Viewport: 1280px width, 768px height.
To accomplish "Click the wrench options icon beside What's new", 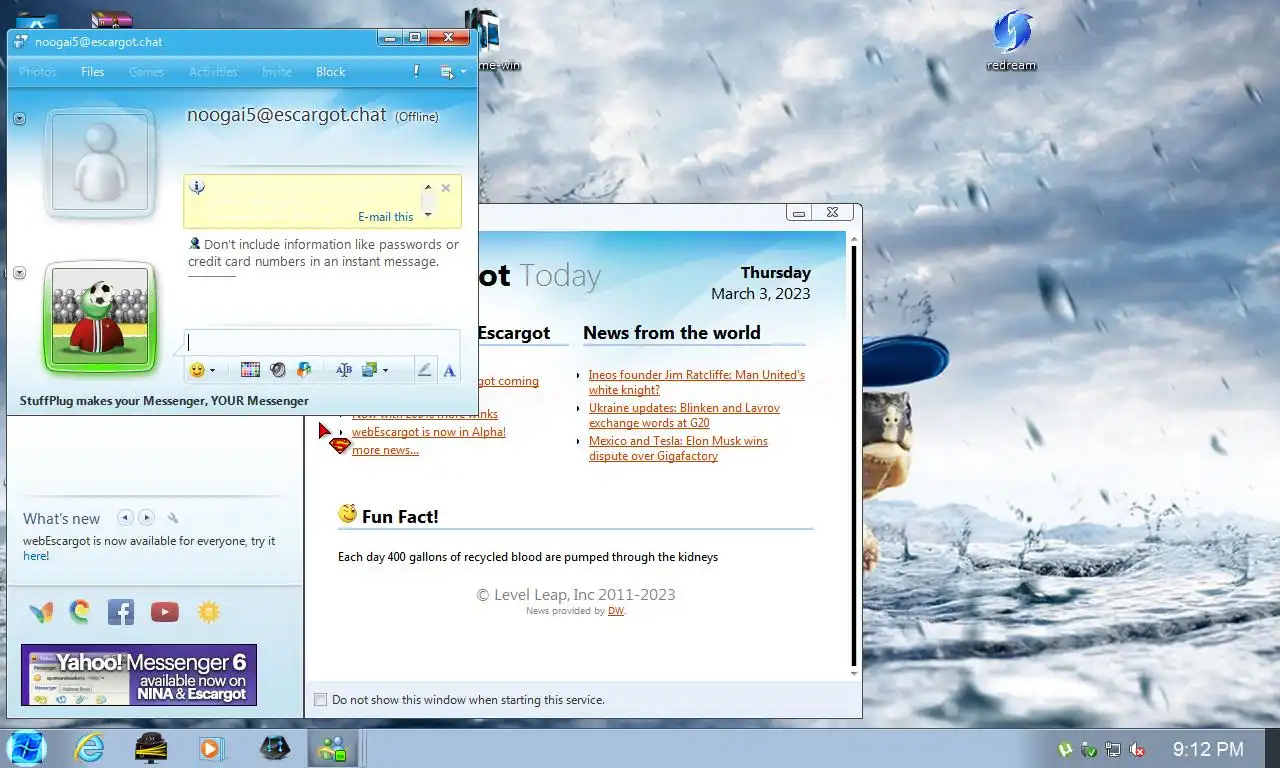I will pos(173,518).
